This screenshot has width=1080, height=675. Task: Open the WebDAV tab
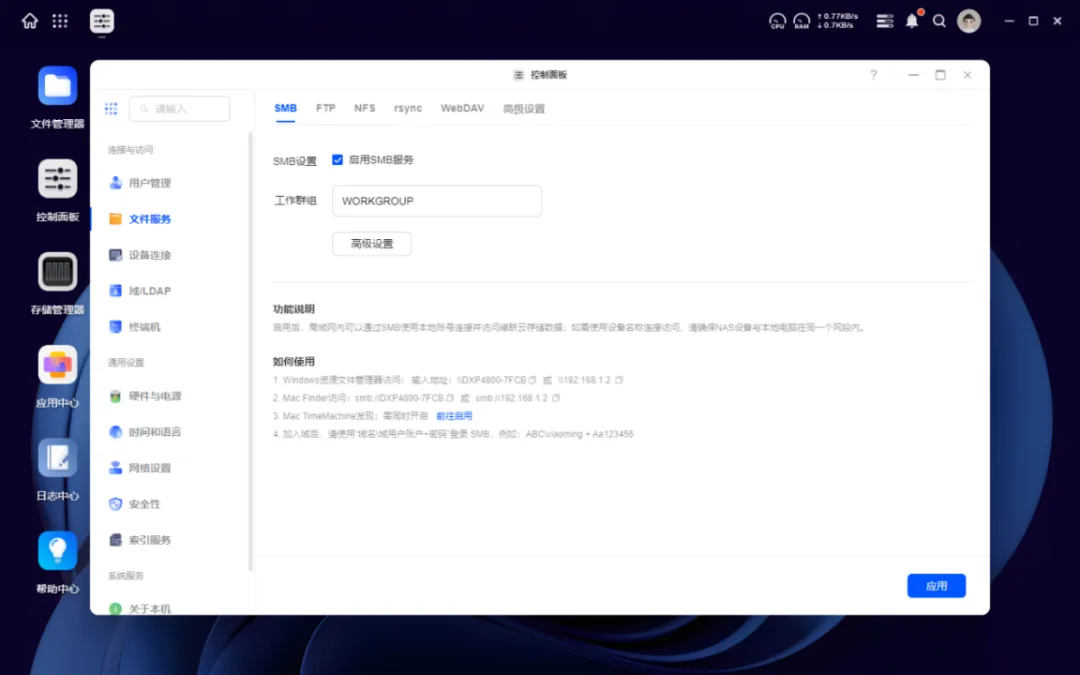click(x=462, y=107)
